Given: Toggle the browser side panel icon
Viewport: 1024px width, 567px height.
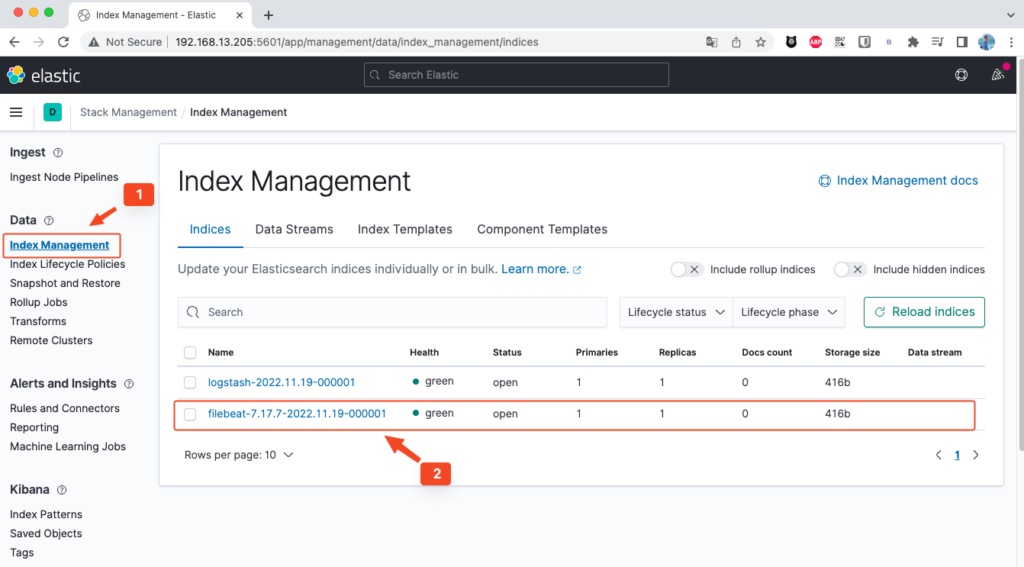Looking at the screenshot, I should (962, 42).
